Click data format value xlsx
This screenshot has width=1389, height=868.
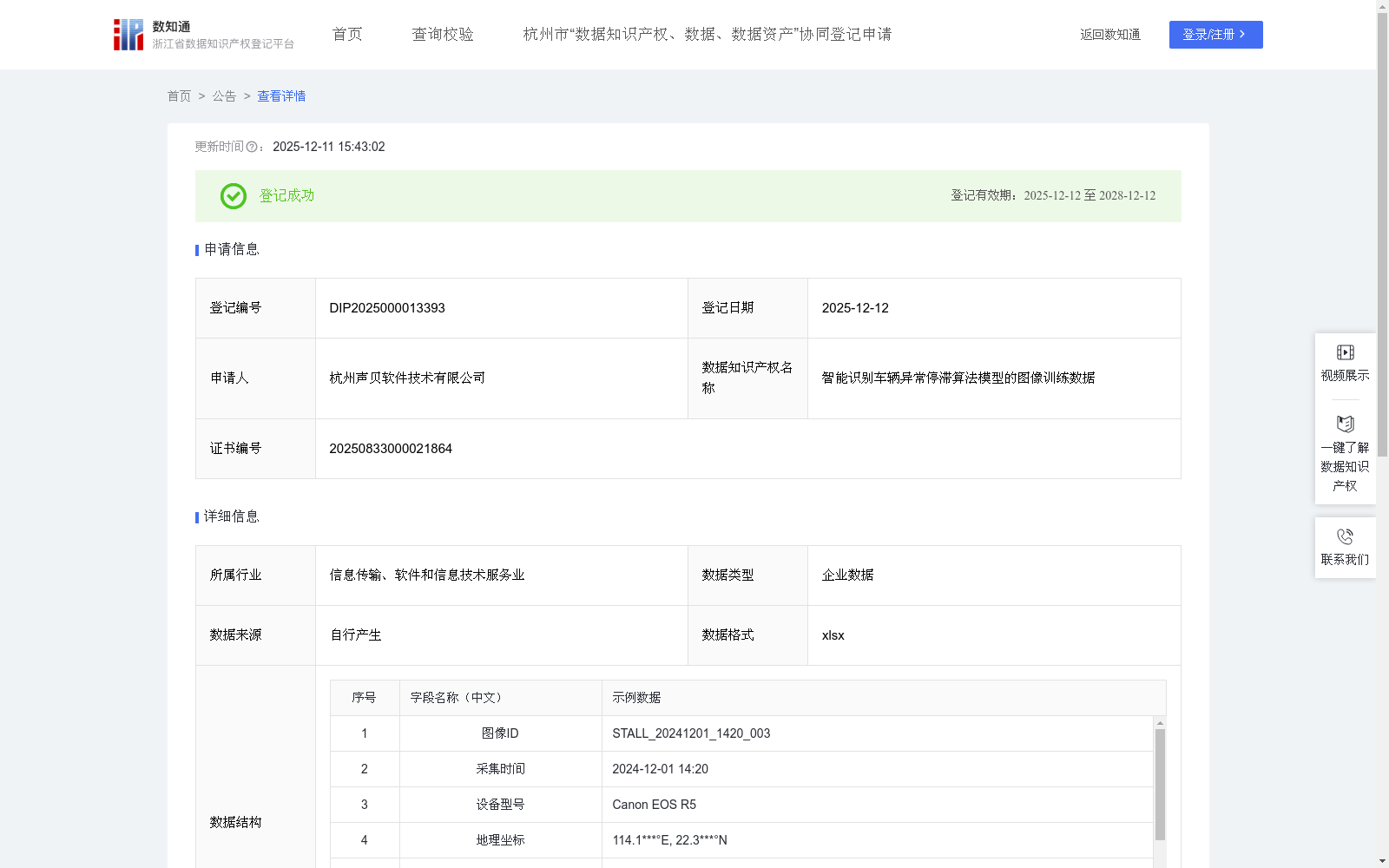point(833,635)
